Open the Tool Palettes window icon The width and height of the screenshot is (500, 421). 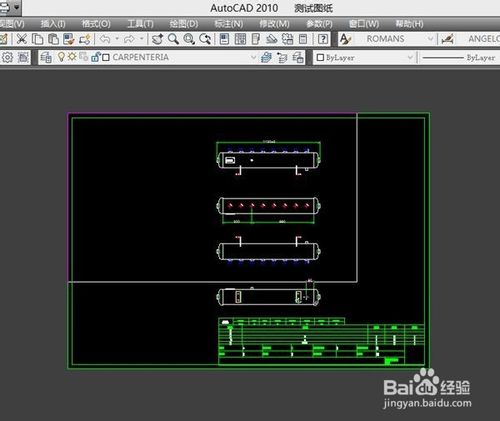(256, 39)
